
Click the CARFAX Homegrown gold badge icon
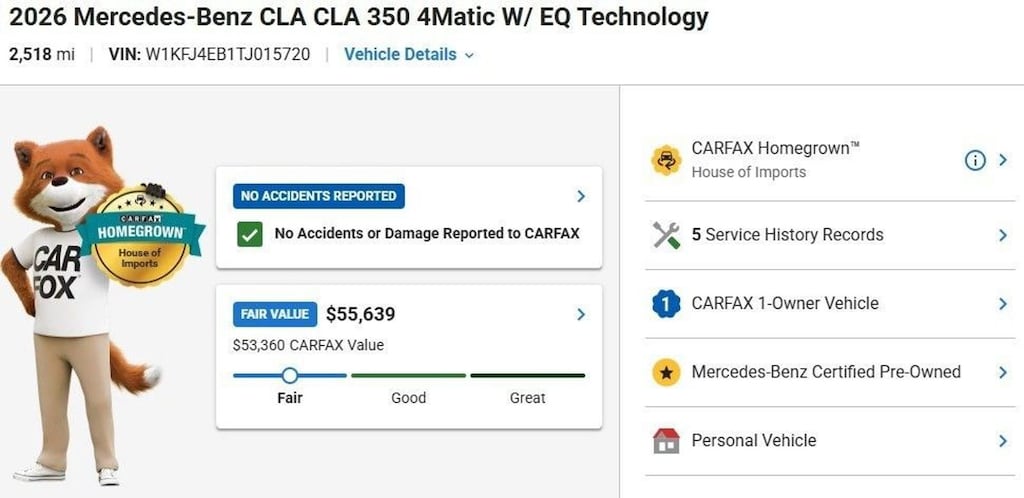pos(666,160)
